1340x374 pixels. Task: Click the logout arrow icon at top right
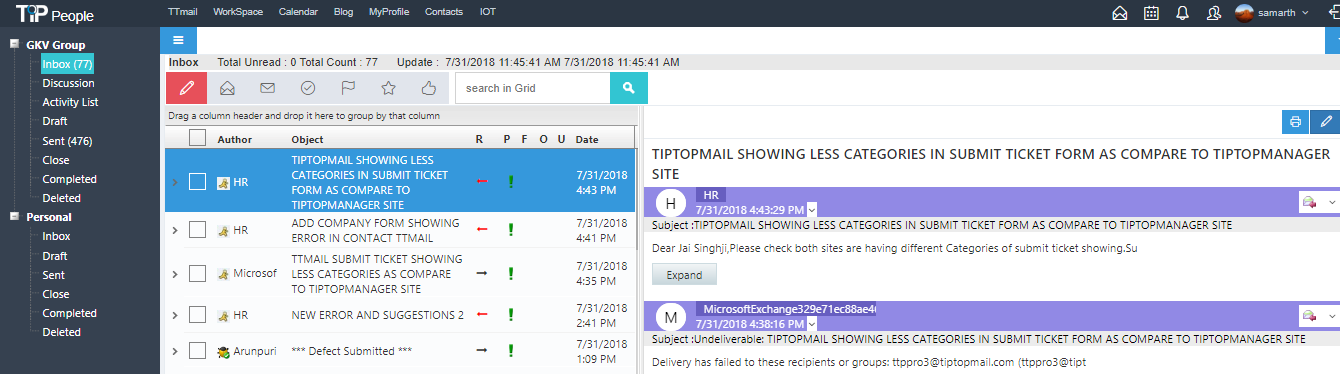click(1333, 12)
